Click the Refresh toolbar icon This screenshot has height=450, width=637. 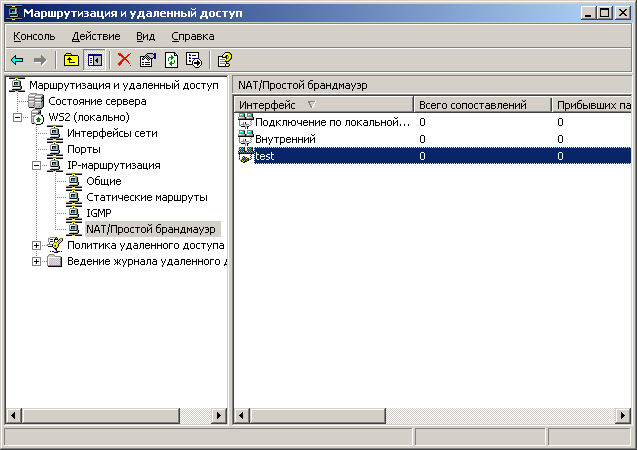coord(171,60)
